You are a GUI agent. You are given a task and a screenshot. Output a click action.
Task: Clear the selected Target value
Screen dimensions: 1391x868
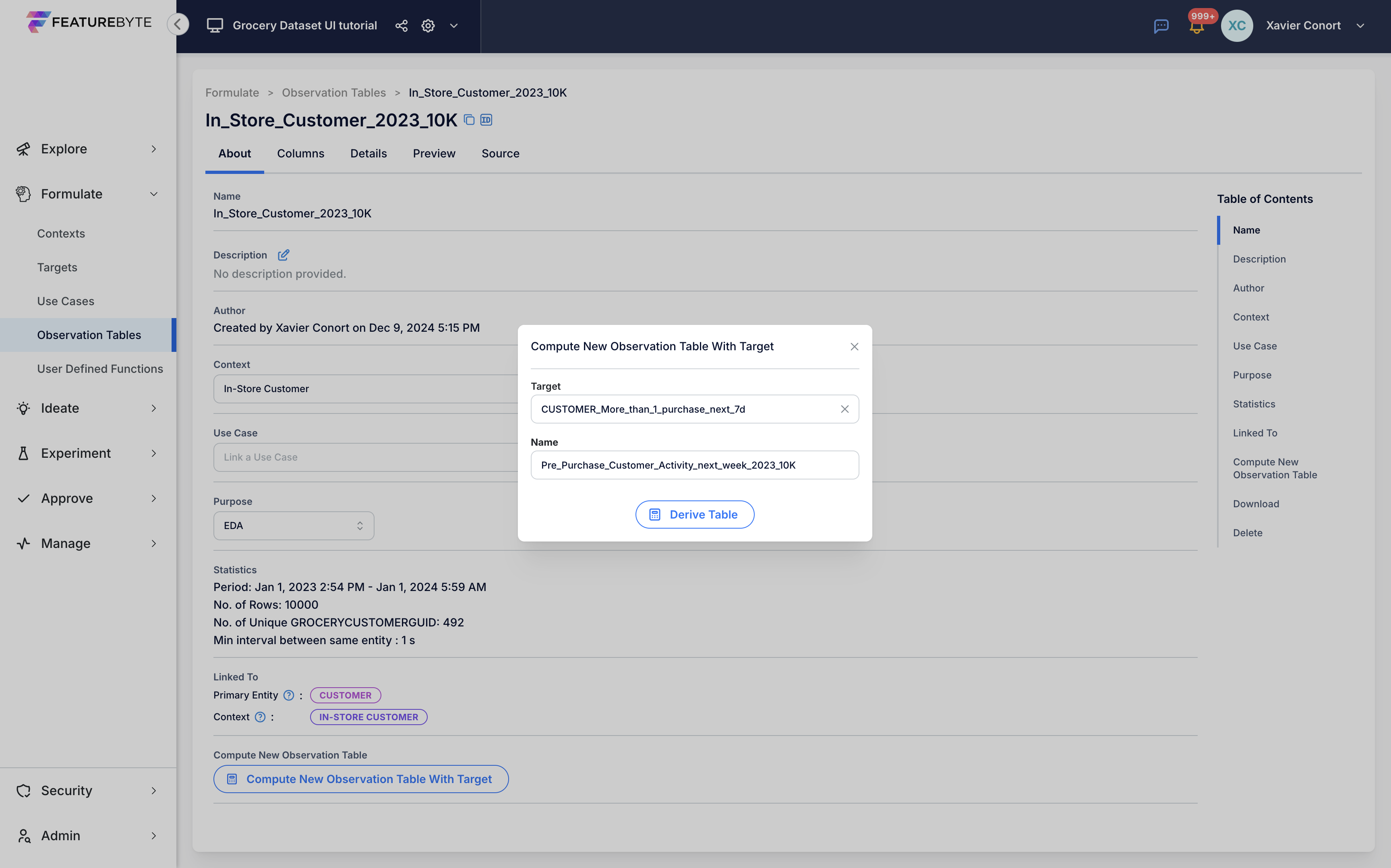(x=845, y=409)
